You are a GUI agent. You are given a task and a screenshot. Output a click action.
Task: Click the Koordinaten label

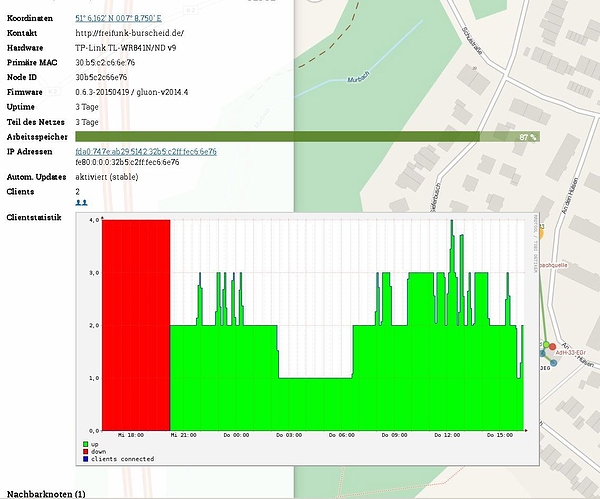tap(30, 18)
